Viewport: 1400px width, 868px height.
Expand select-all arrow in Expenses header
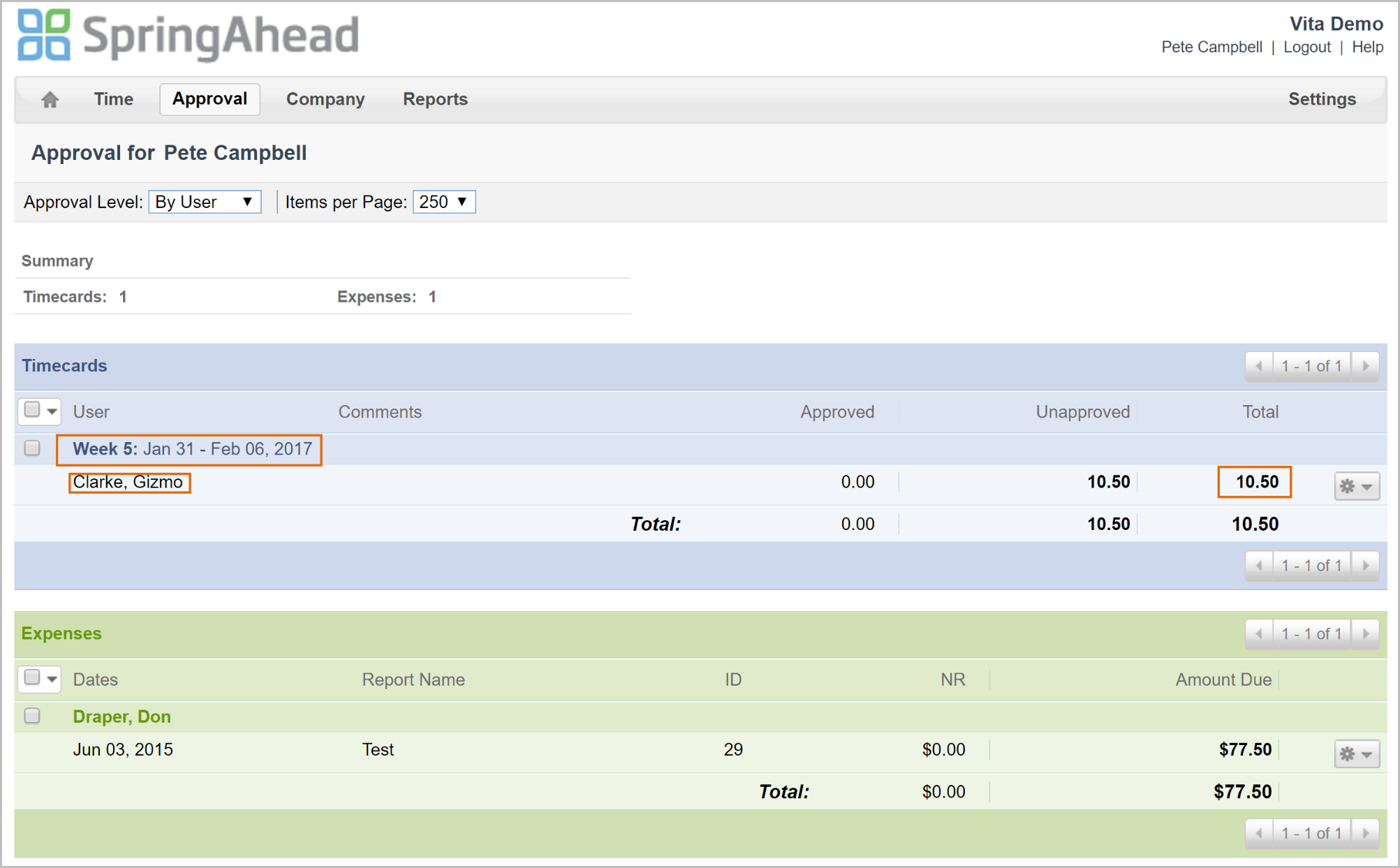52,679
